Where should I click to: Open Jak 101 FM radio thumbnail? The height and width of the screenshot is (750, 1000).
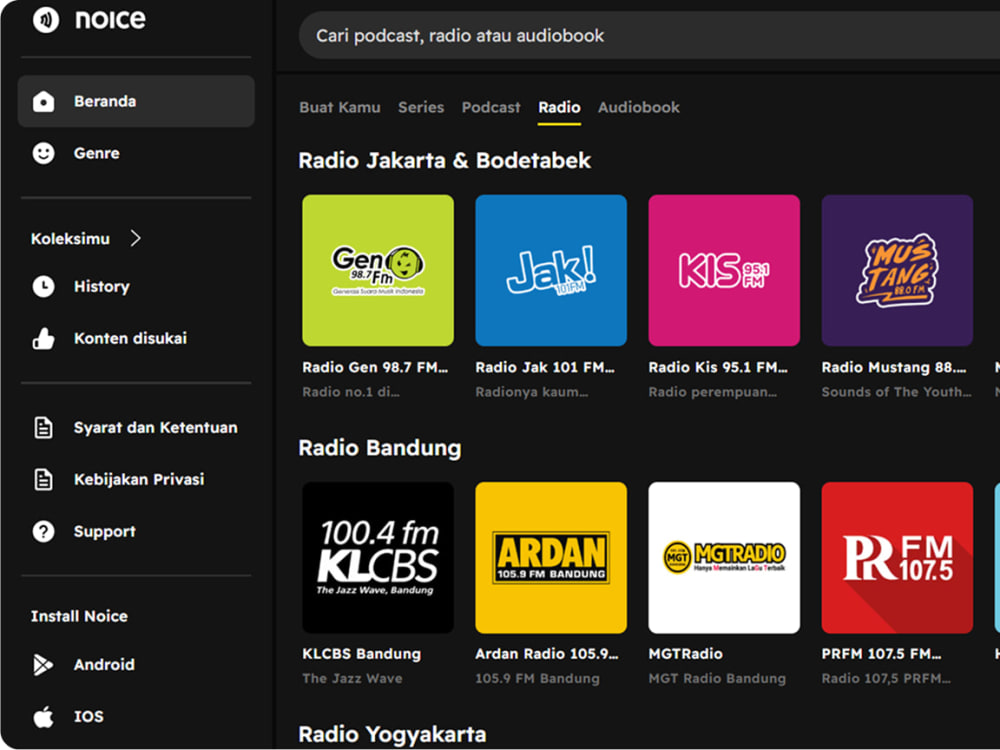point(551,270)
